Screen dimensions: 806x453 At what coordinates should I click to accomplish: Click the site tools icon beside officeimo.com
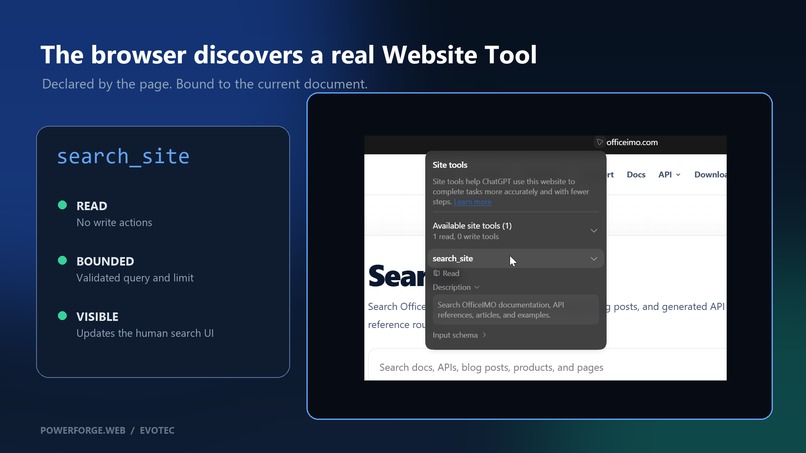click(599, 142)
